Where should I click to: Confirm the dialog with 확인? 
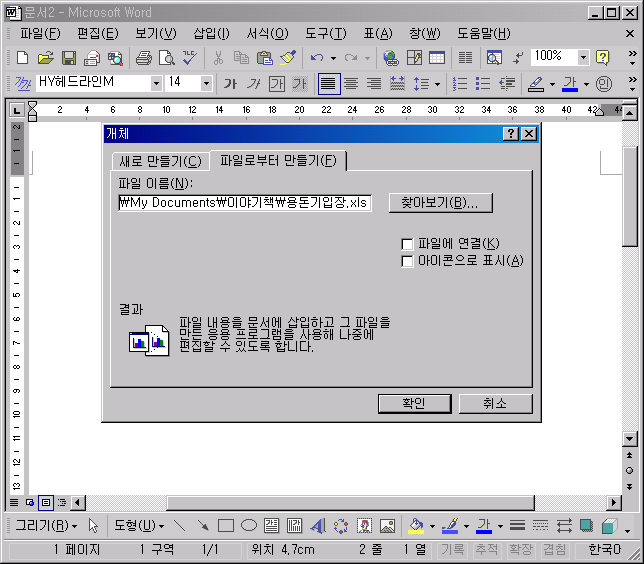tap(414, 403)
